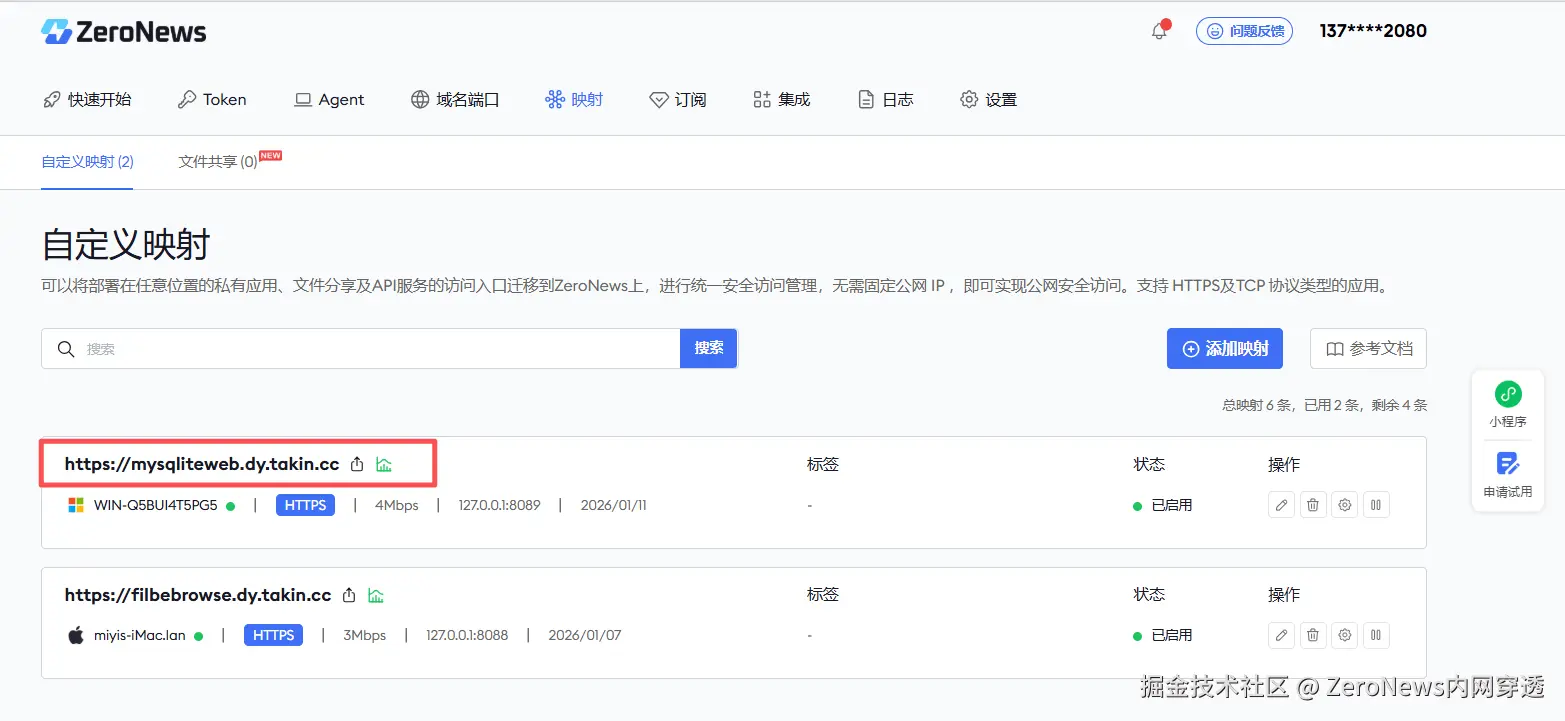Pause the filbebrowse mapping
The image size is (1565, 721).
coord(1376,635)
